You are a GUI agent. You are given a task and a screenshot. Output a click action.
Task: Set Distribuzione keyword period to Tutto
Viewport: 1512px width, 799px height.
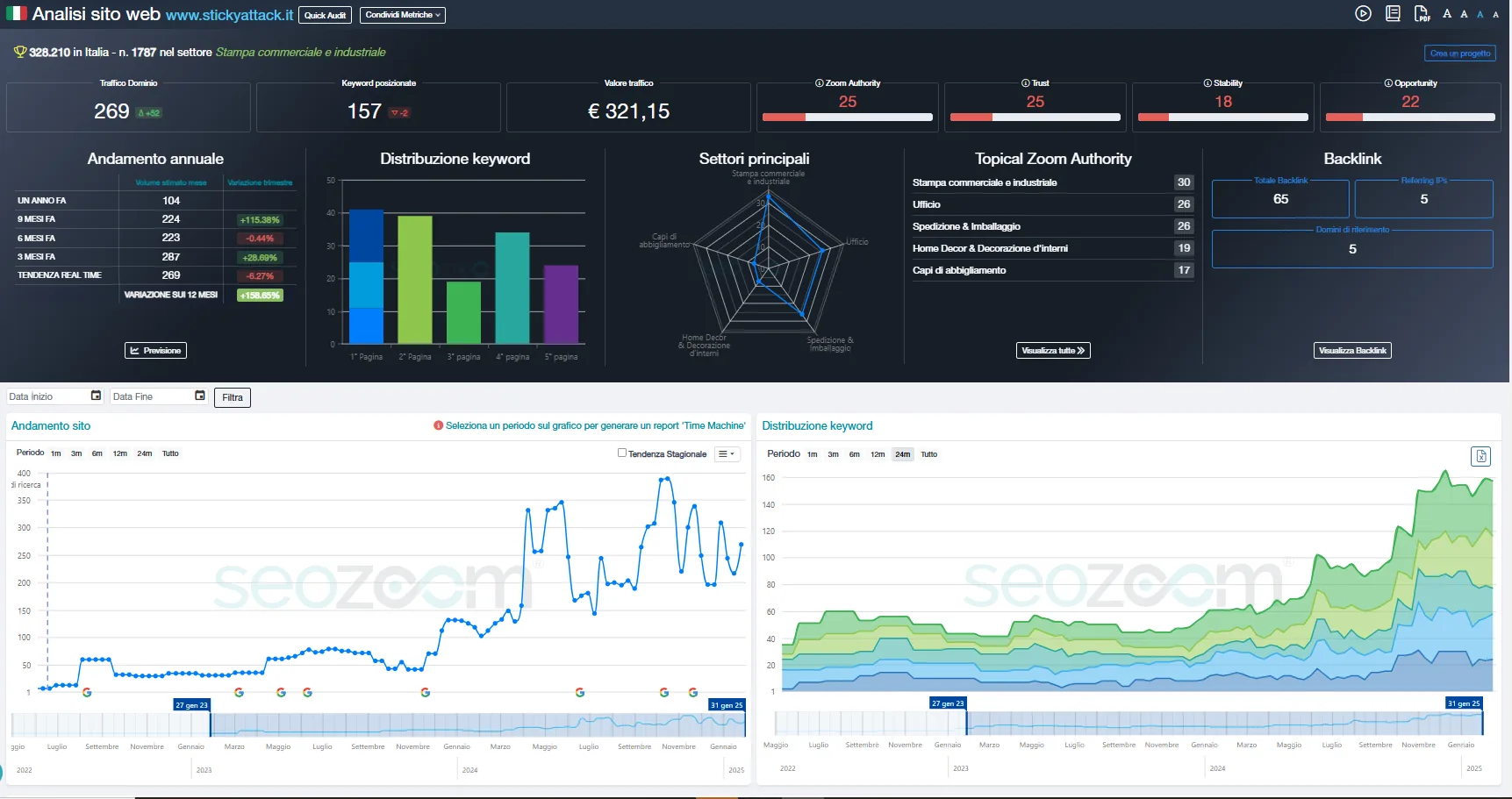click(929, 454)
